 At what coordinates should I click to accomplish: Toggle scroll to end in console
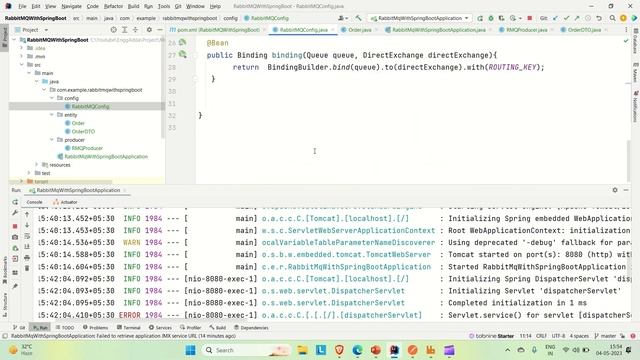coord(27,247)
